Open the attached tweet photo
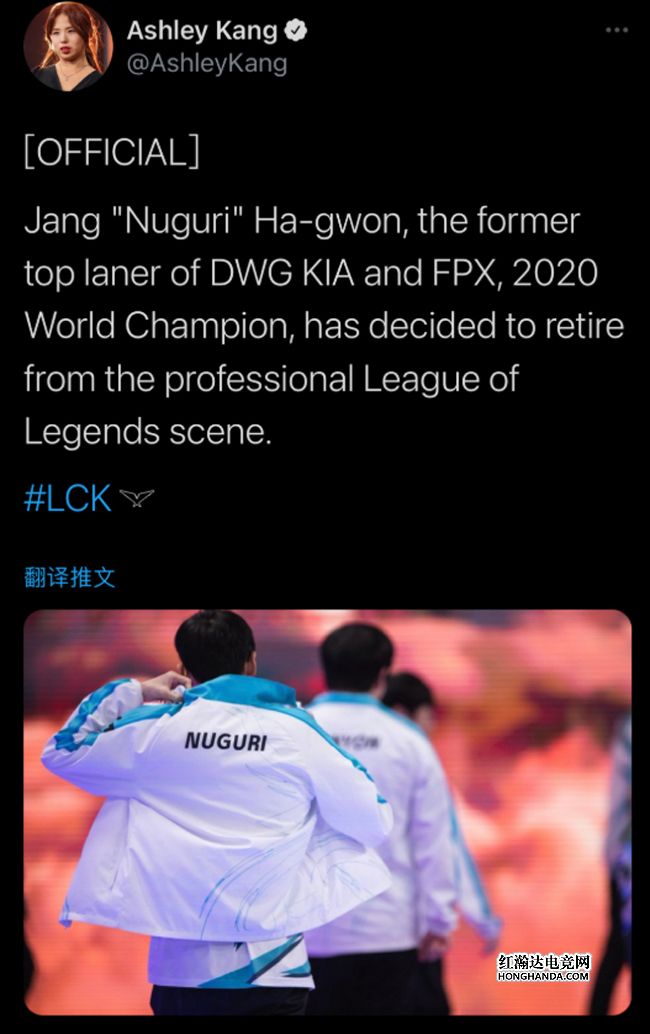 click(x=328, y=812)
